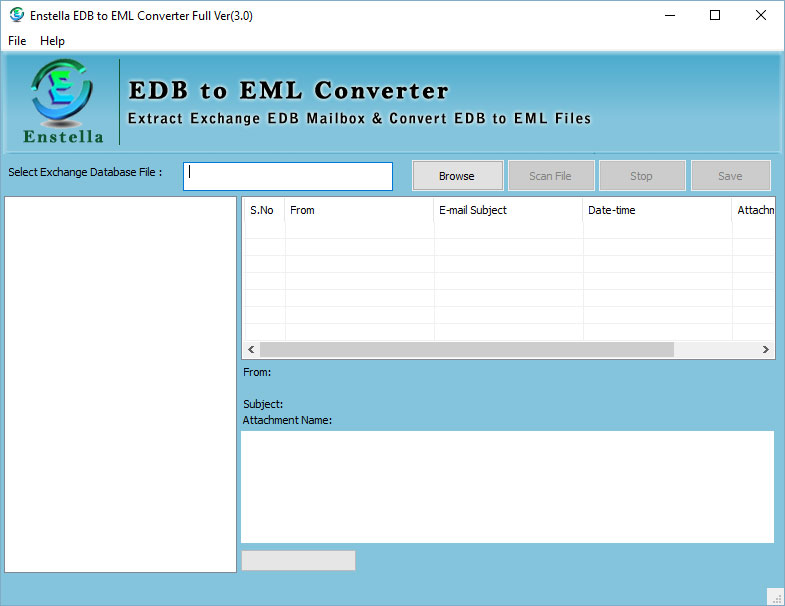
Task: Click the E-mail Subject column header
Action: pos(508,210)
